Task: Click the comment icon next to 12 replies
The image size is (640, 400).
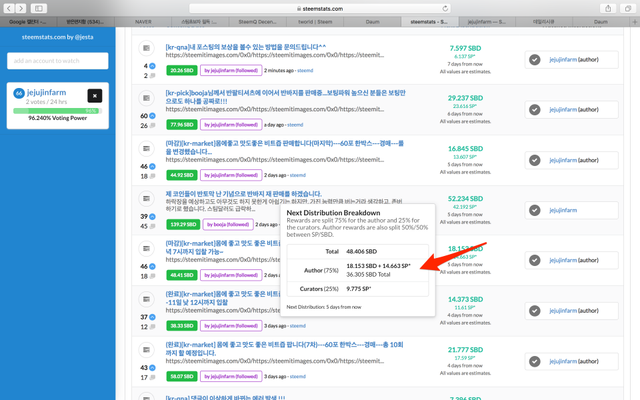Action: 152,327
